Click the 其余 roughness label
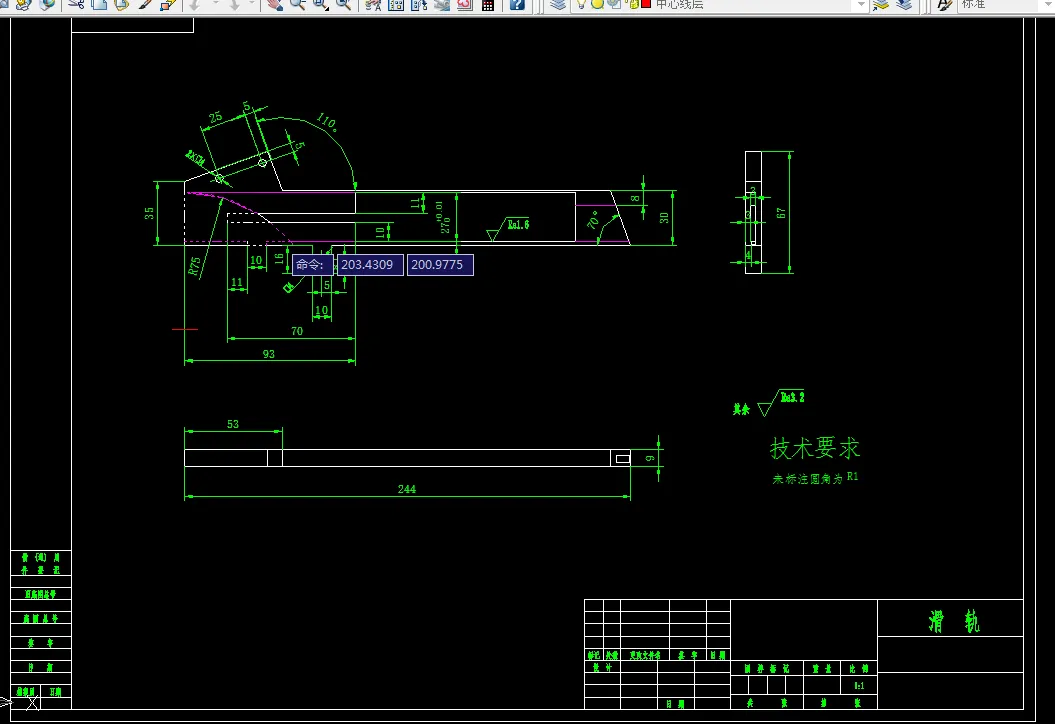1055x724 pixels. (741, 409)
